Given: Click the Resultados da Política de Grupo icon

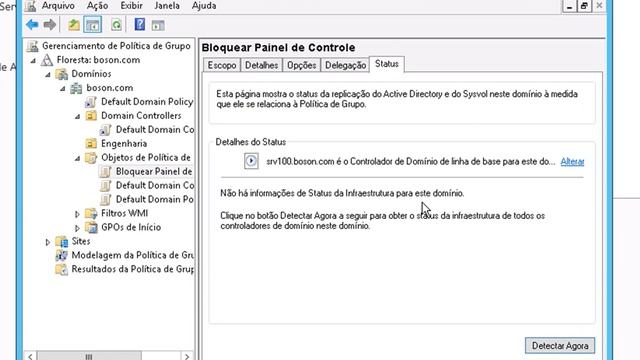Looking at the screenshot, I should pos(62,269).
